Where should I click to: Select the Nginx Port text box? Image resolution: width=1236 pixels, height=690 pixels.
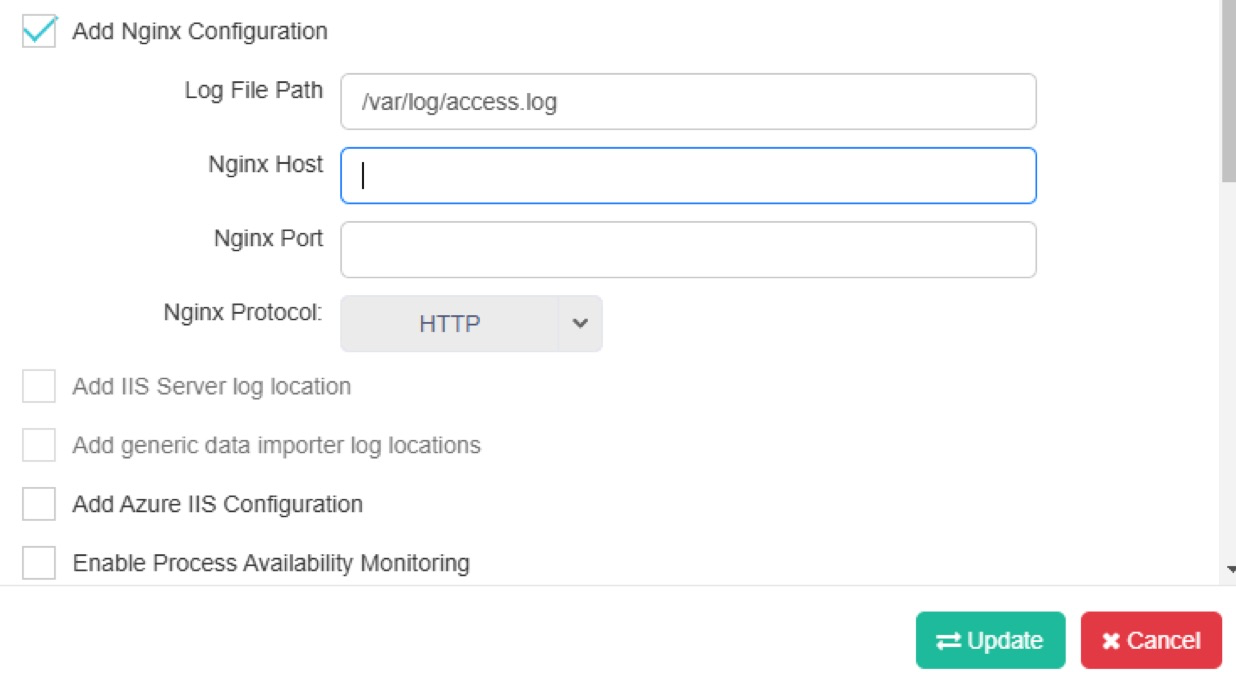688,249
